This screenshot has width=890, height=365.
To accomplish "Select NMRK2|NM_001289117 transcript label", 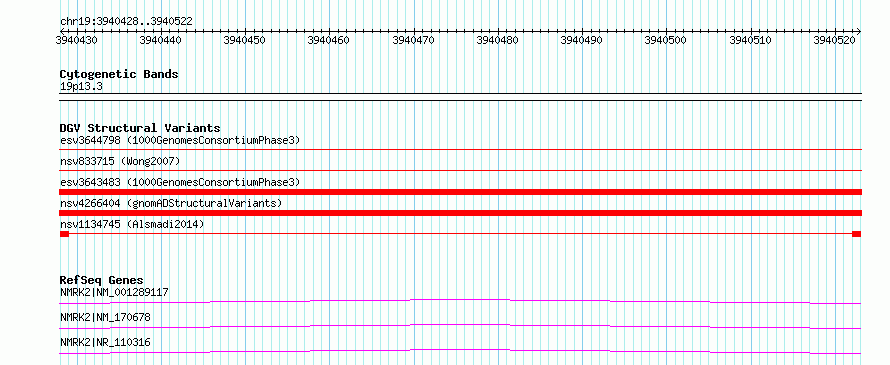I will 114,293.
